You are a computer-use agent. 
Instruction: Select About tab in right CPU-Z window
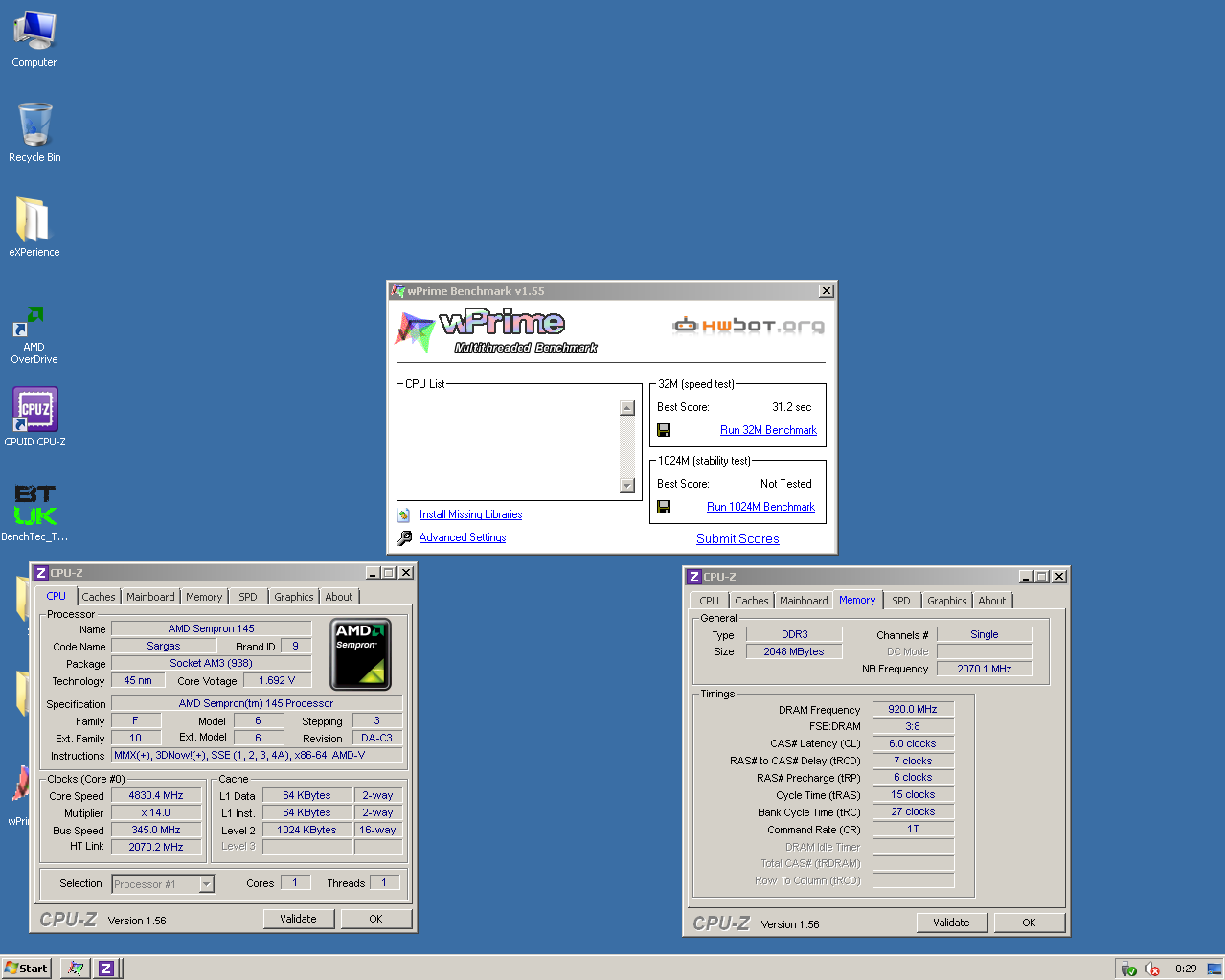tap(992, 601)
